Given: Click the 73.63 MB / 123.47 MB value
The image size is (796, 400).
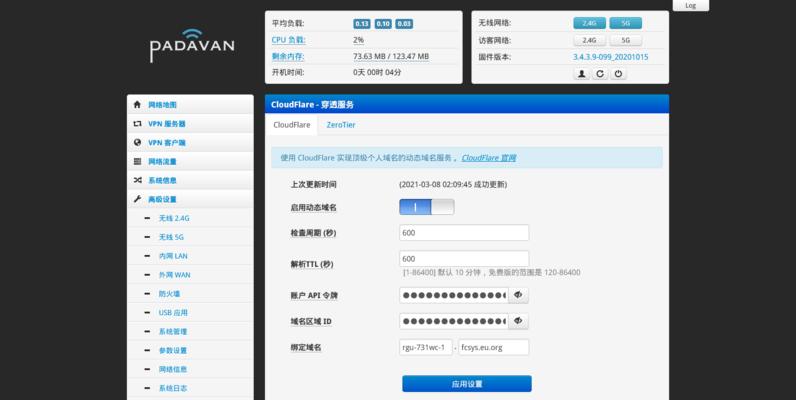Looking at the screenshot, I should 391,56.
